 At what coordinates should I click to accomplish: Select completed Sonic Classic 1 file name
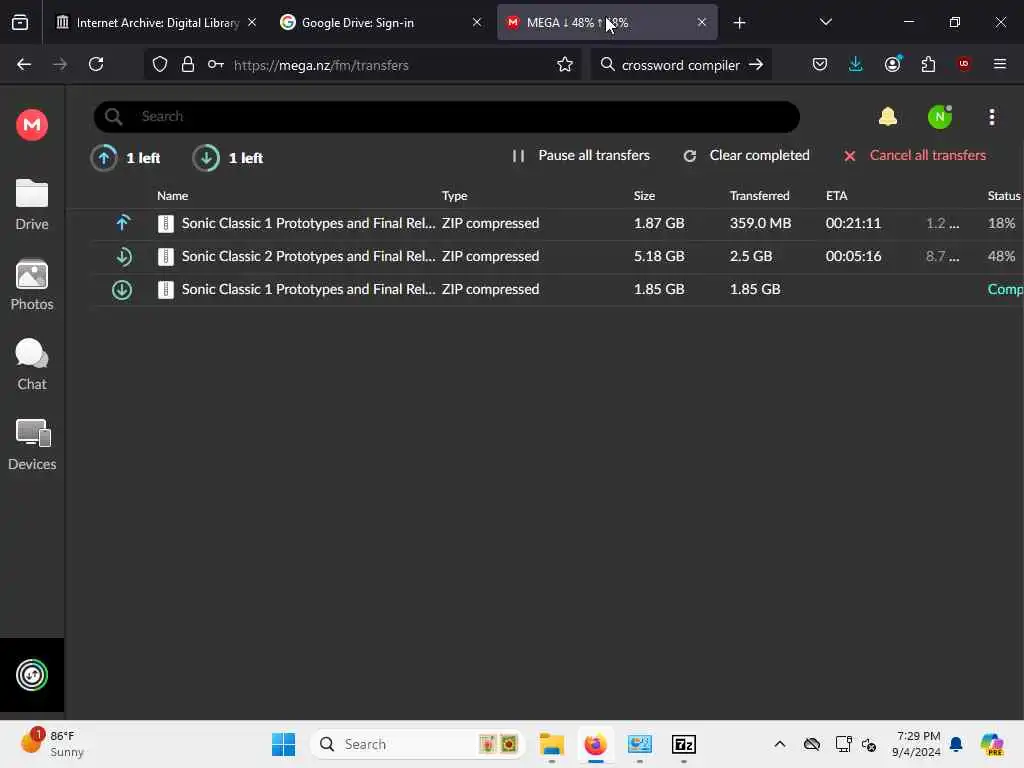tap(308, 289)
